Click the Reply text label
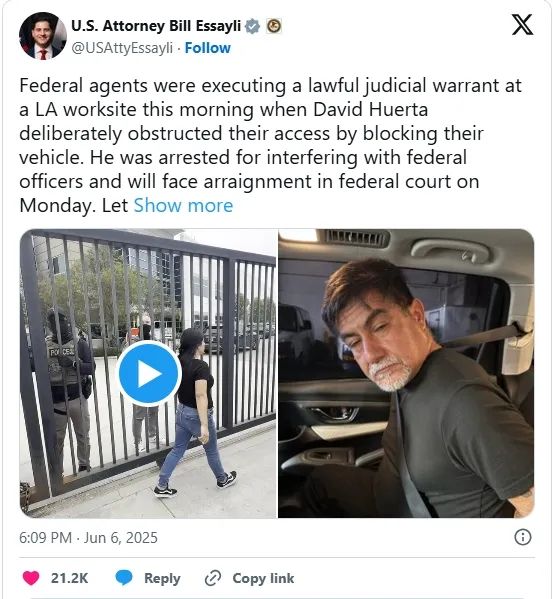The height and width of the screenshot is (599, 553). [x=162, y=578]
